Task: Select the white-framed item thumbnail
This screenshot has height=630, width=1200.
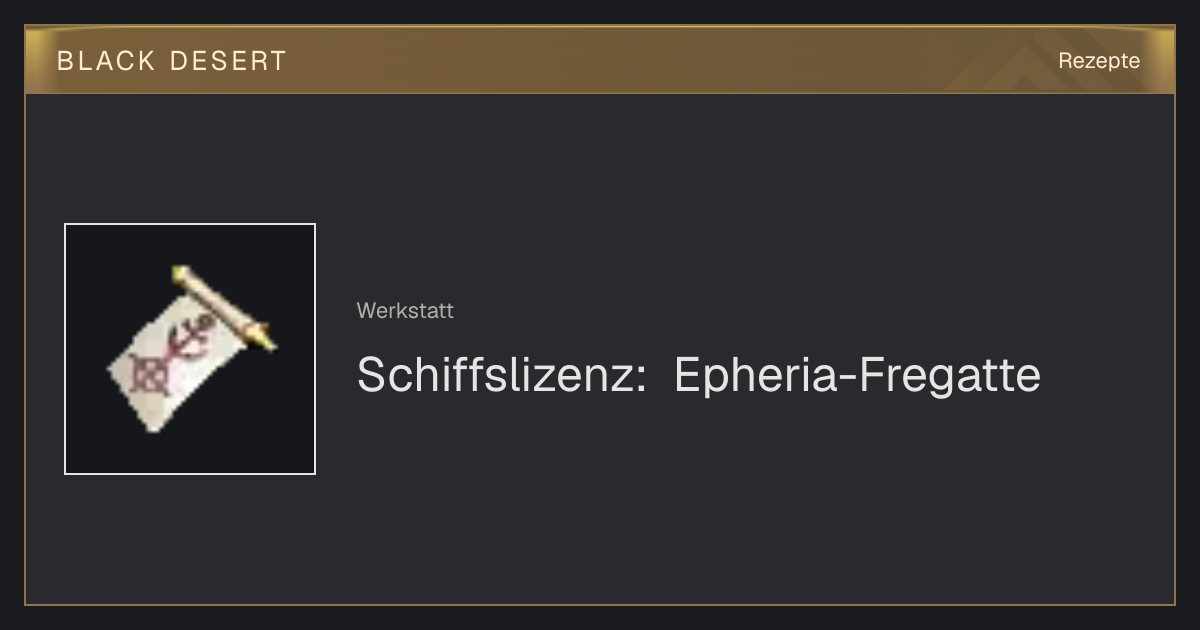Action: [x=190, y=349]
